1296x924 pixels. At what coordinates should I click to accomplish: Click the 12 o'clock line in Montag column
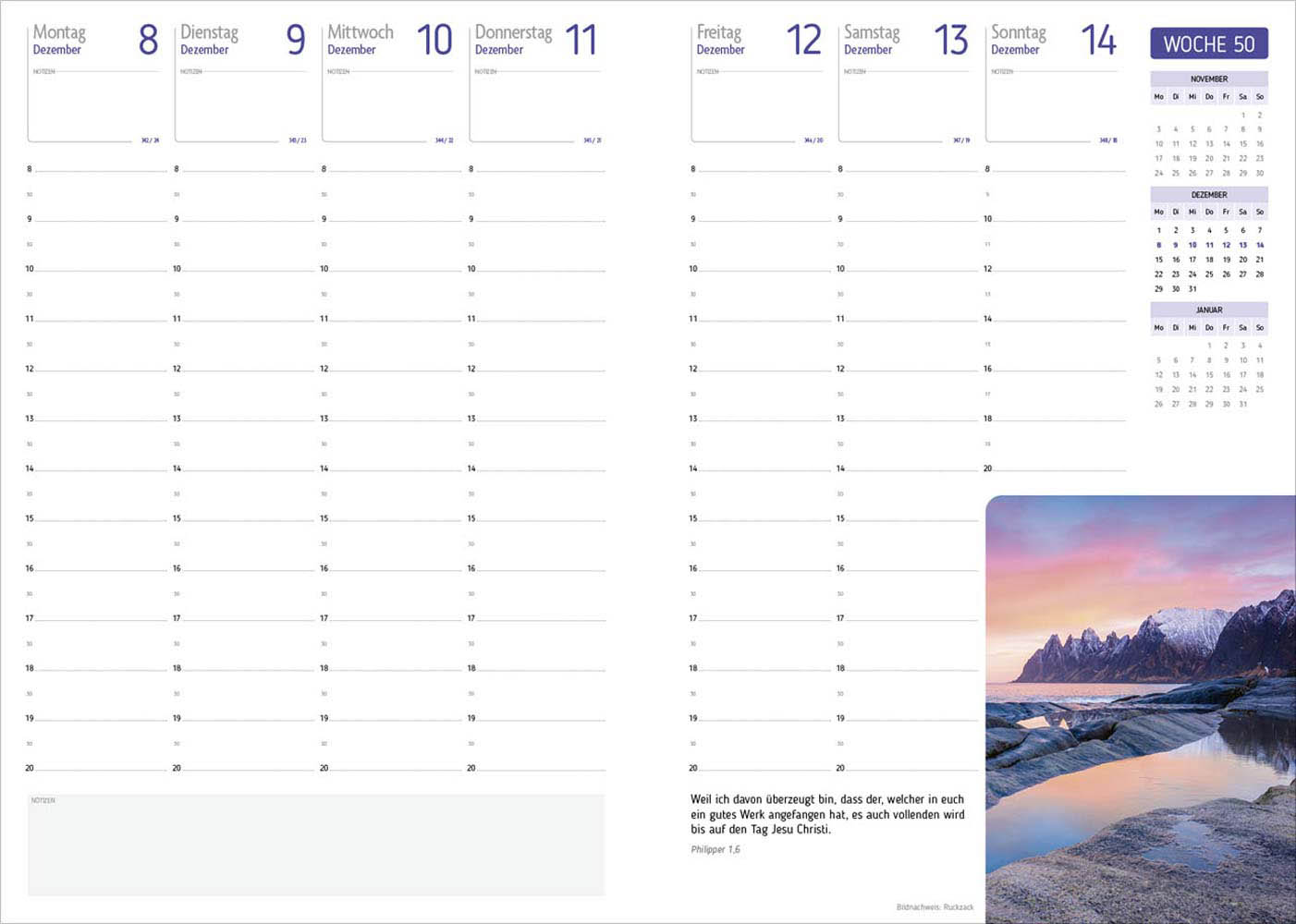[100, 370]
